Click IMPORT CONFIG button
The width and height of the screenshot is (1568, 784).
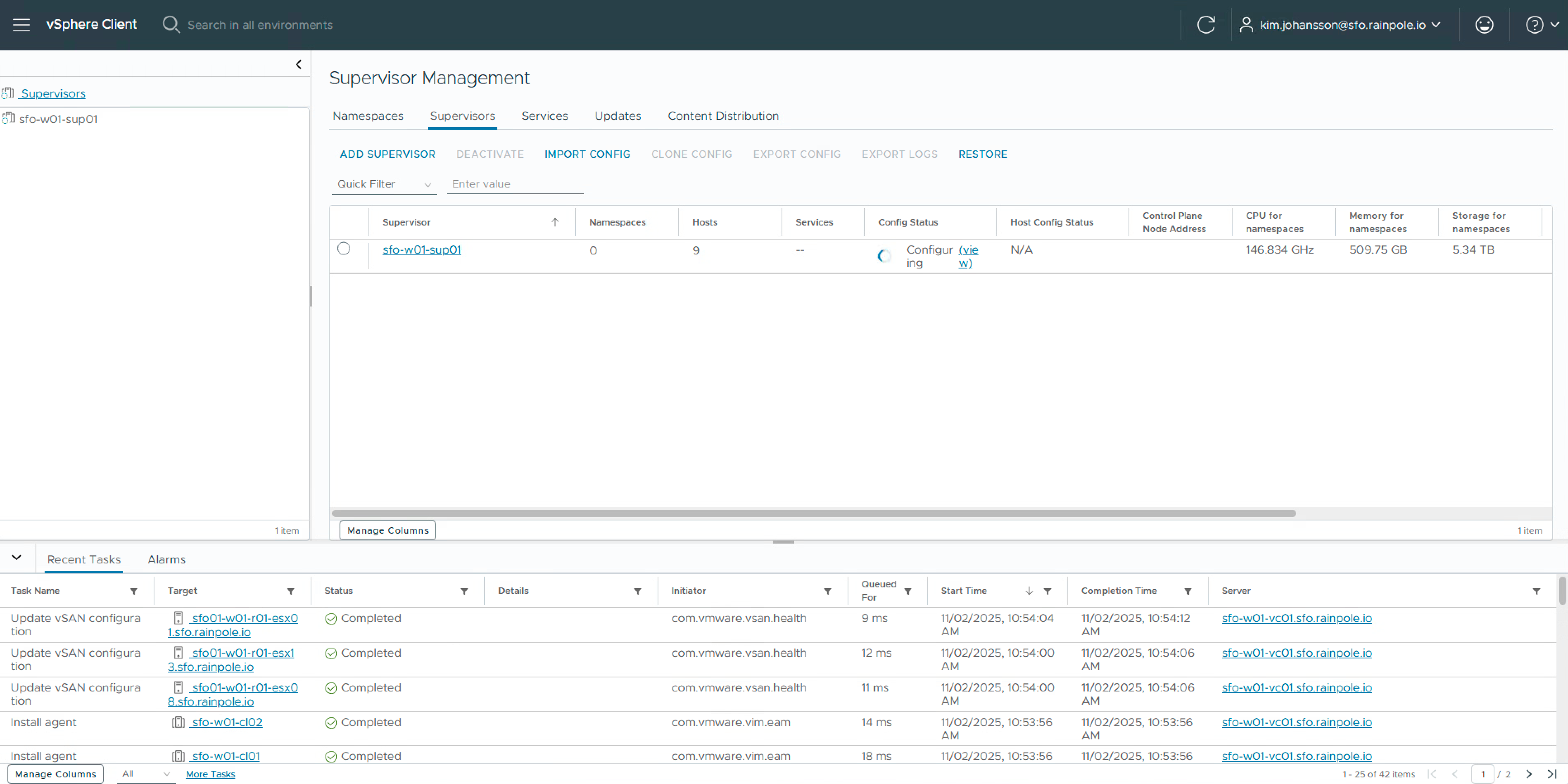(x=587, y=154)
